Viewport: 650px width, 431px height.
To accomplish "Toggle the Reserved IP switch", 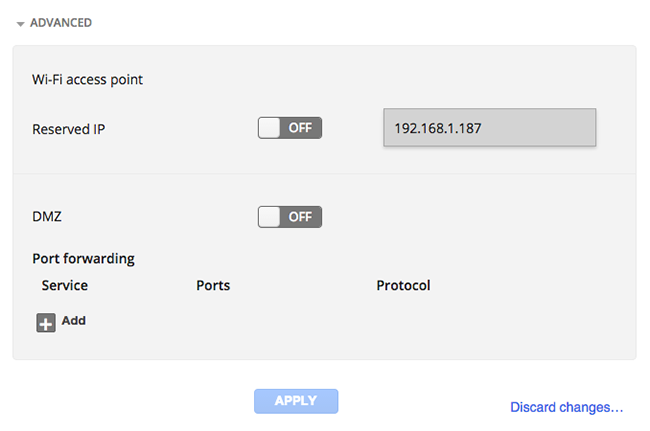I will point(290,128).
